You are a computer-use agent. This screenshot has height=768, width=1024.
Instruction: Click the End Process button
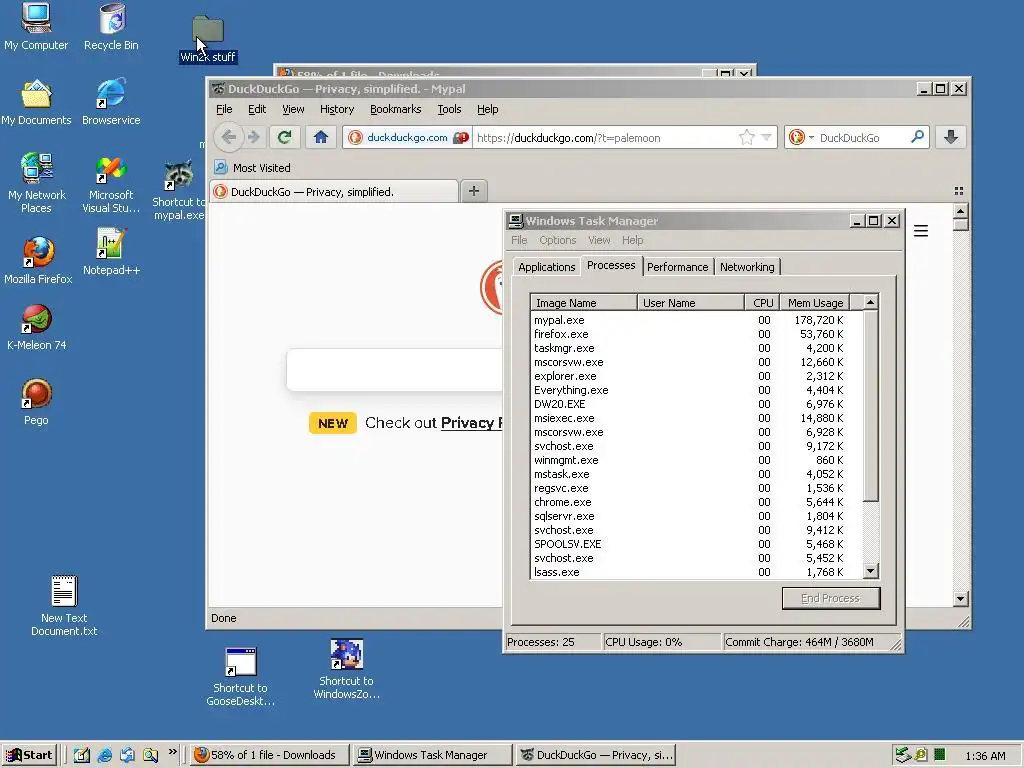(831, 598)
